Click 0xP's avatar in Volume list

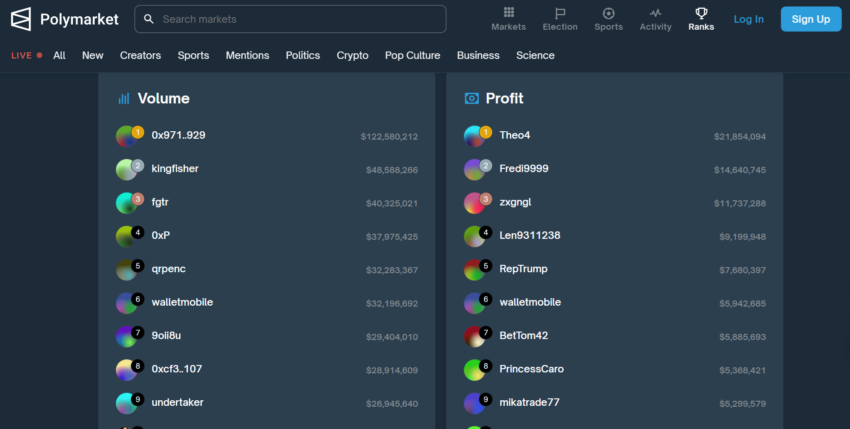point(126,236)
